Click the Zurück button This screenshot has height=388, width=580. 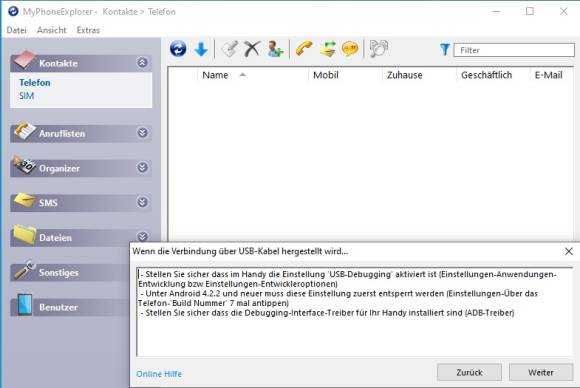click(469, 372)
